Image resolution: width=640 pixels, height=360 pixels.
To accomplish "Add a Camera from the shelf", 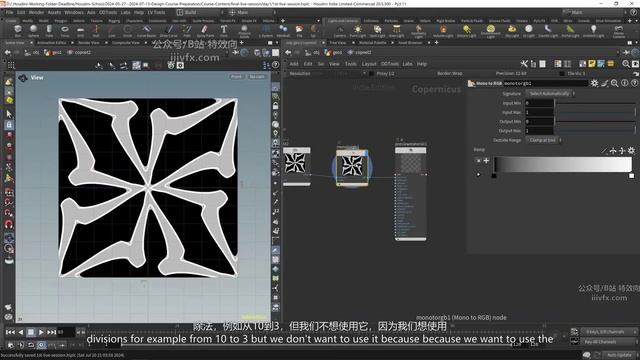I will point(340,31).
